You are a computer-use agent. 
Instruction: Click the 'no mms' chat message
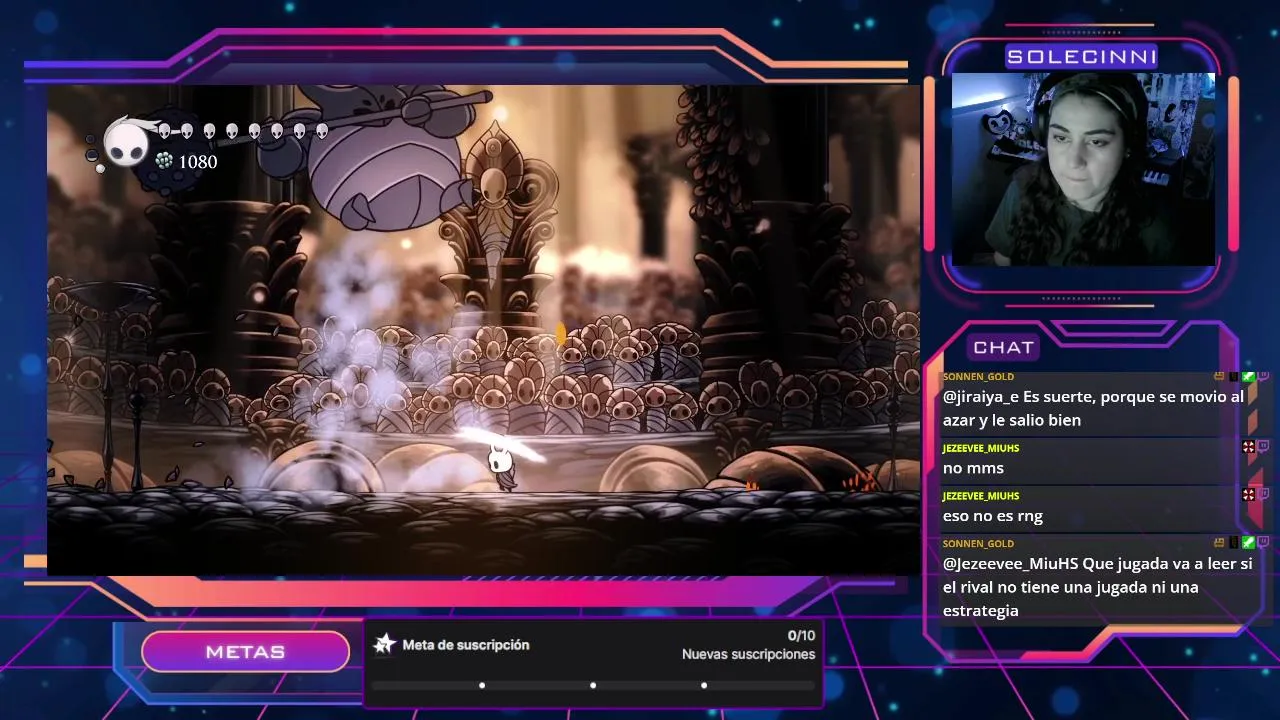click(973, 468)
